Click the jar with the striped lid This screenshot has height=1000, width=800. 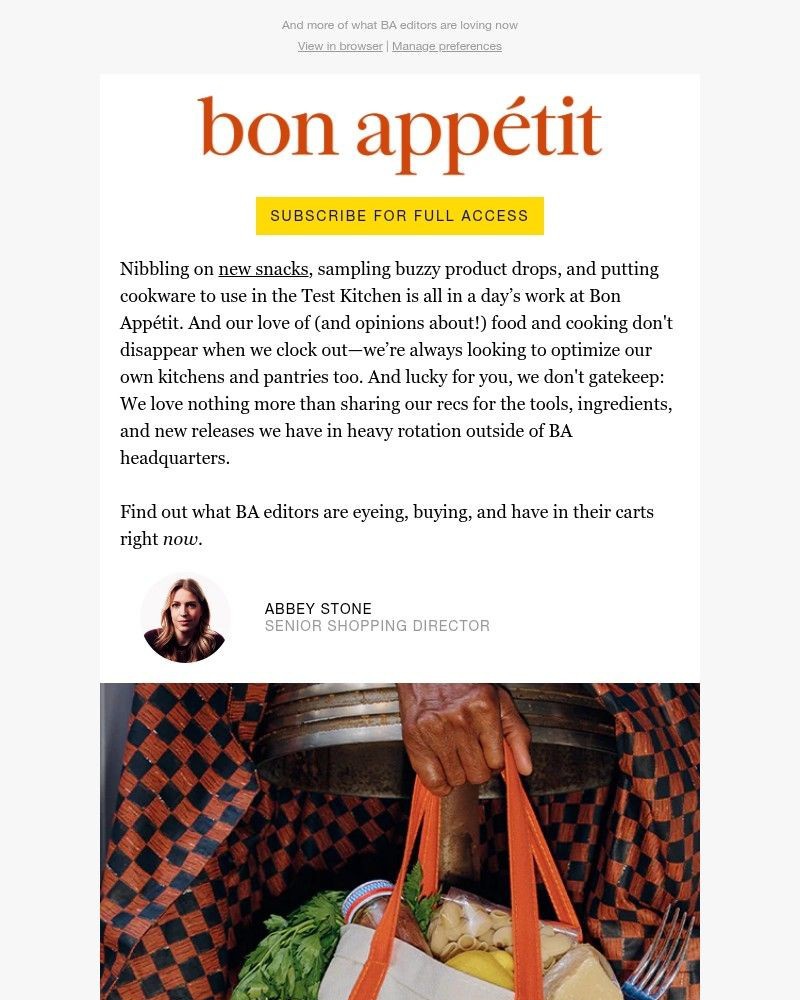[x=370, y=905]
